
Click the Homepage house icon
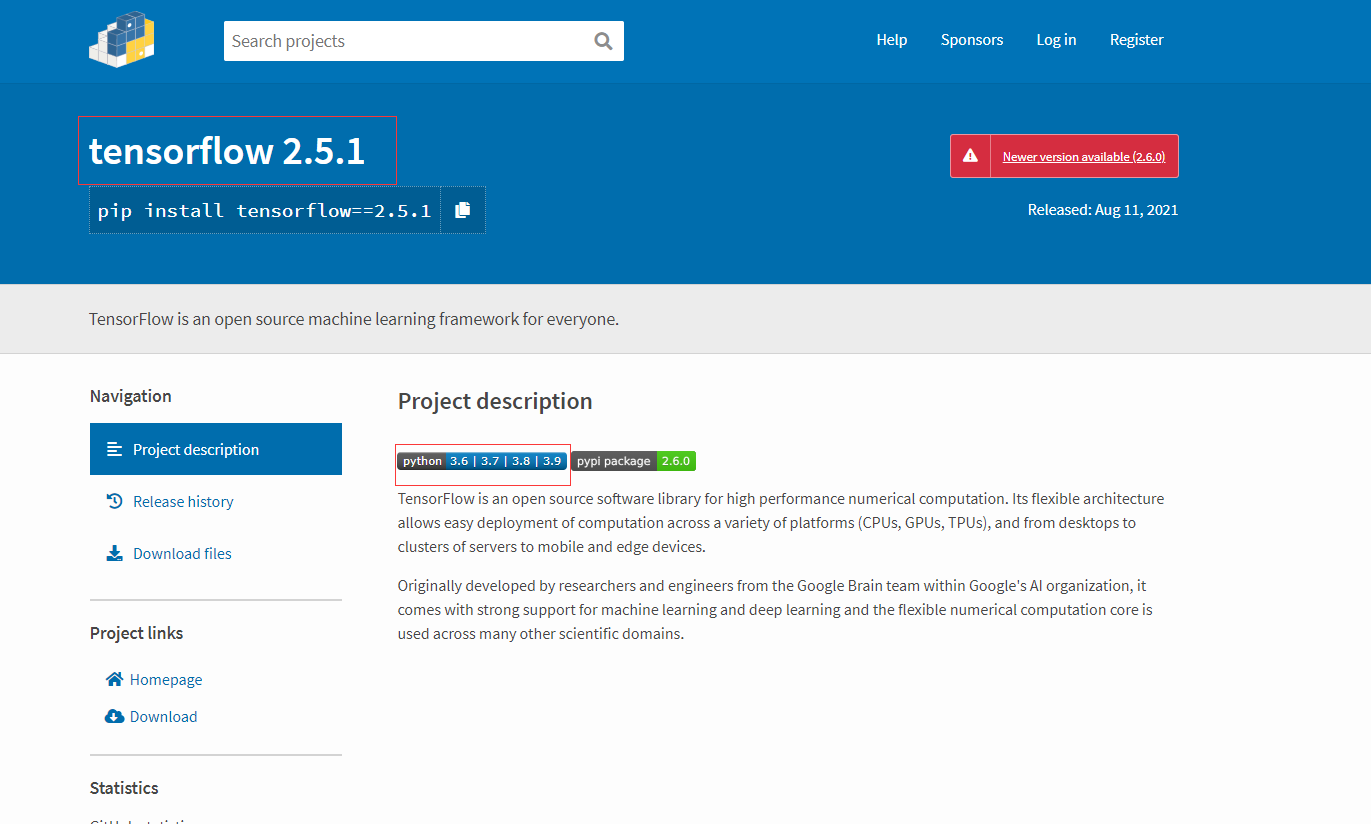tap(114, 679)
